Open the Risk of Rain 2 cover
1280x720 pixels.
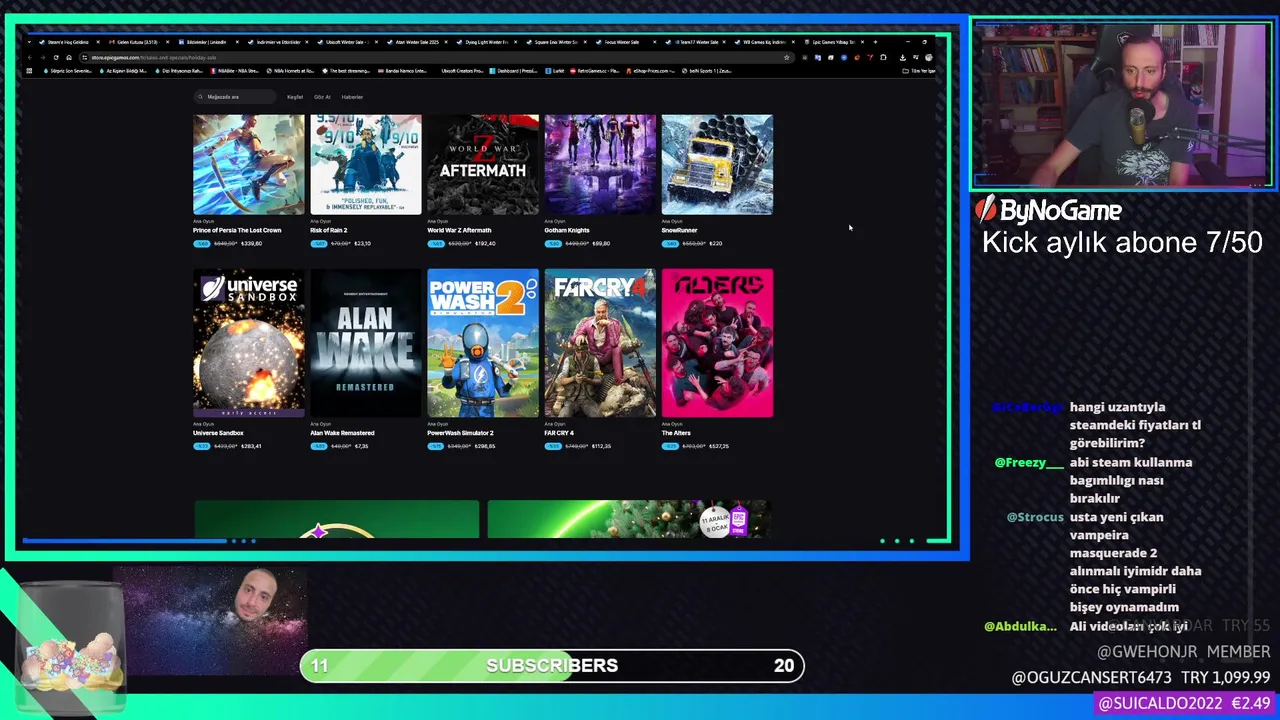point(366,164)
